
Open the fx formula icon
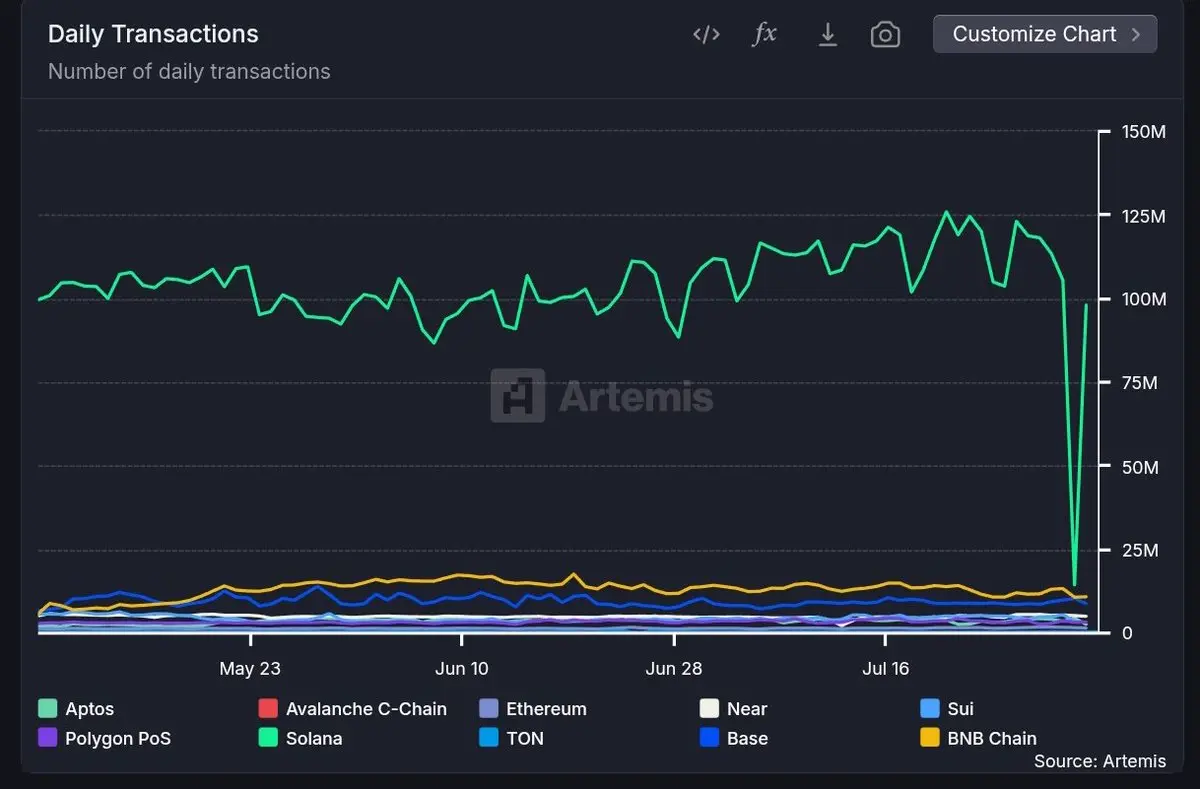(764, 34)
